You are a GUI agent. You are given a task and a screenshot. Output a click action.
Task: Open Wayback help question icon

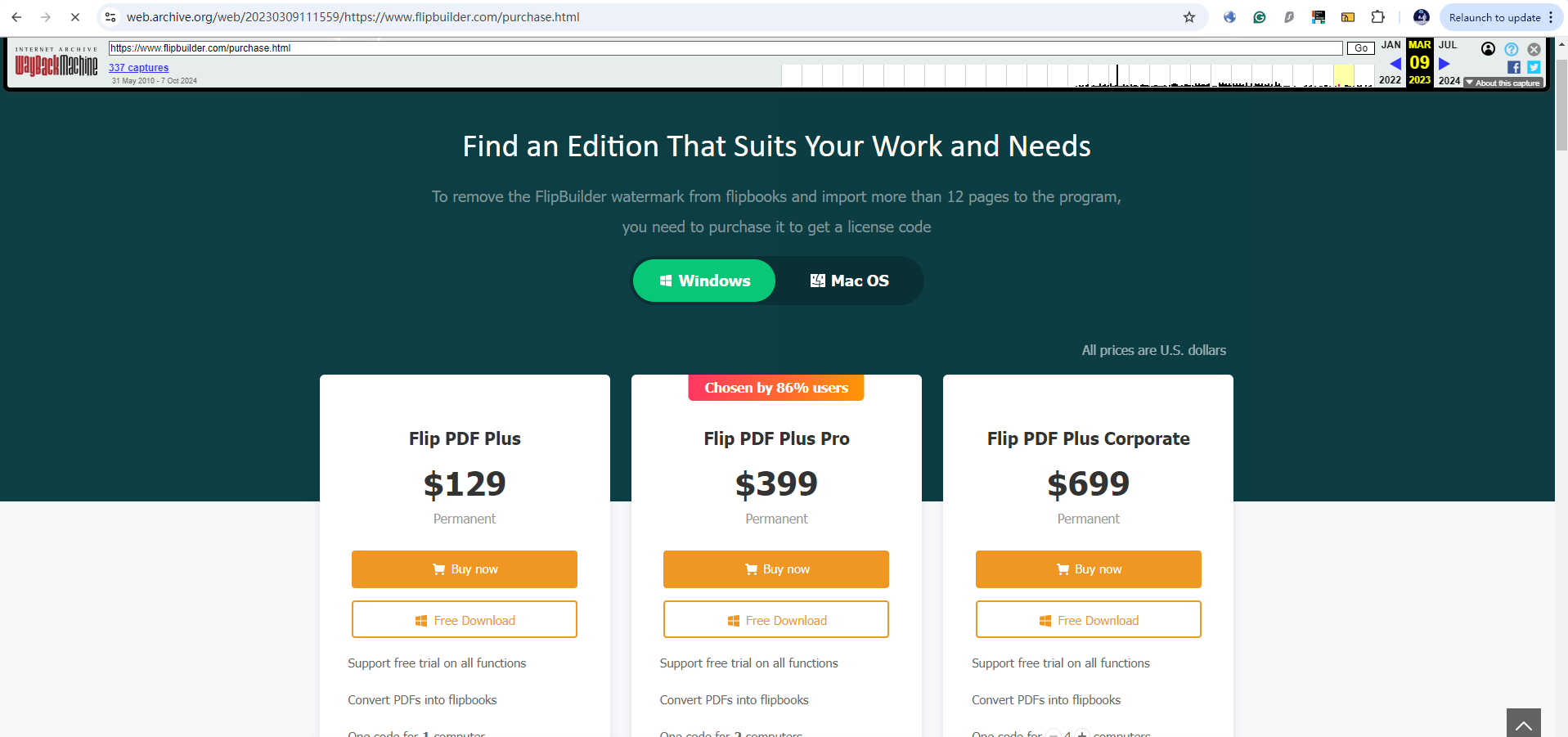1512,49
